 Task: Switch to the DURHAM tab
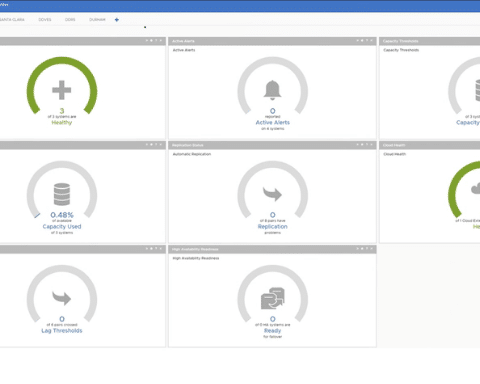pos(97,20)
